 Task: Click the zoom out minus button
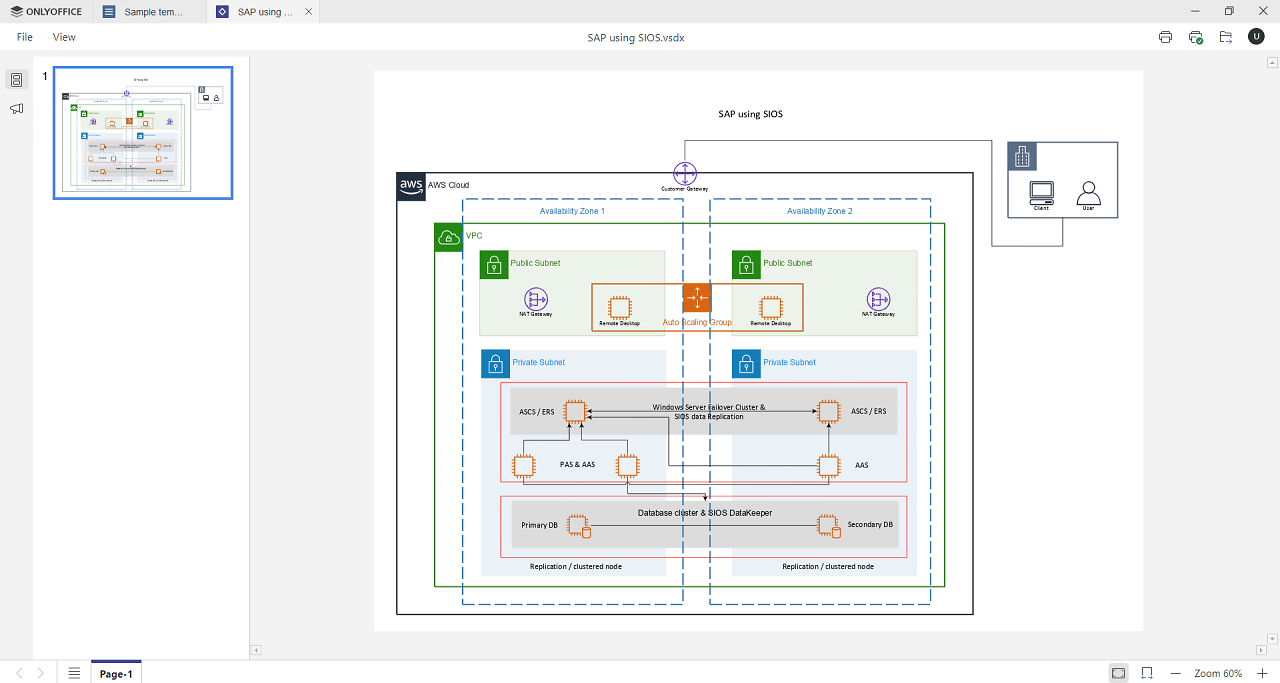pyautogui.click(x=1175, y=673)
